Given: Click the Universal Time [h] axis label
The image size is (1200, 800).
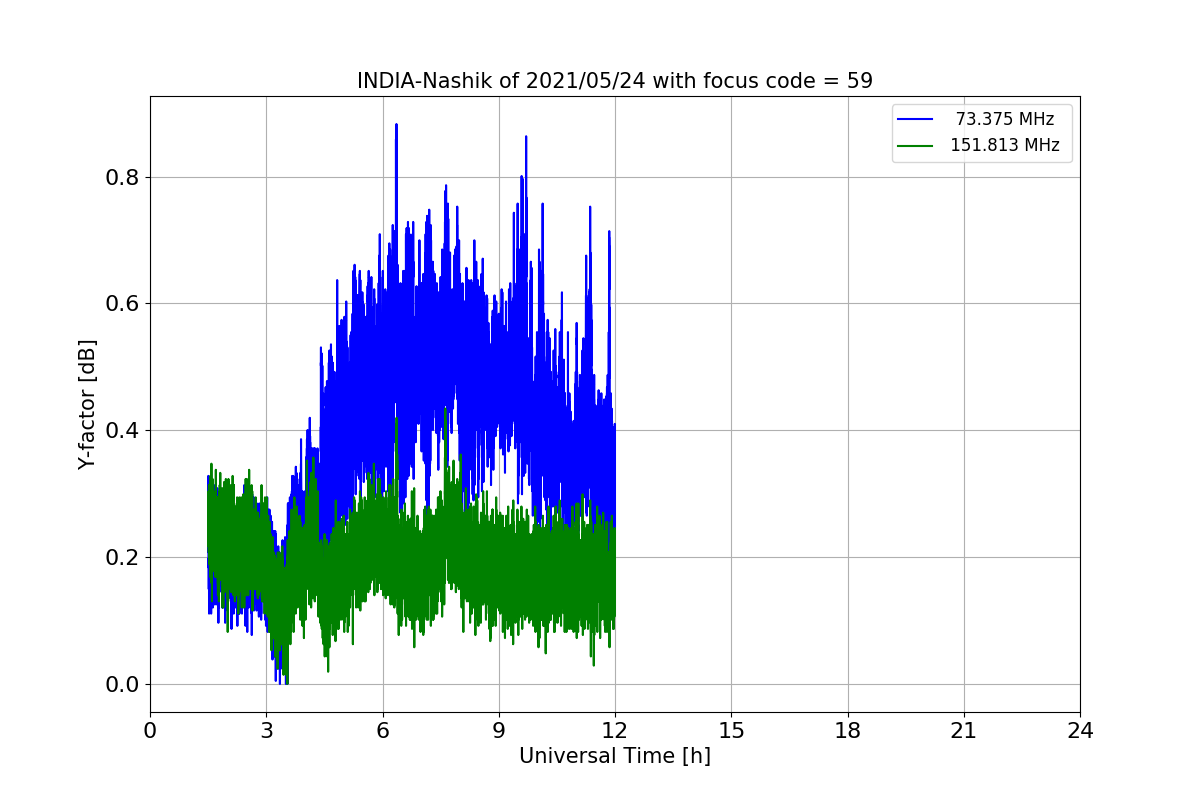Looking at the screenshot, I should coord(615,757).
